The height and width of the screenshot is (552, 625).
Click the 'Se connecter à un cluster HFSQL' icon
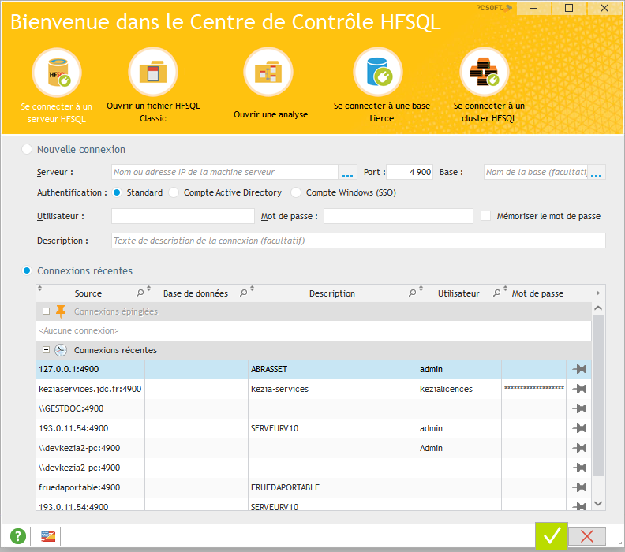click(x=484, y=72)
